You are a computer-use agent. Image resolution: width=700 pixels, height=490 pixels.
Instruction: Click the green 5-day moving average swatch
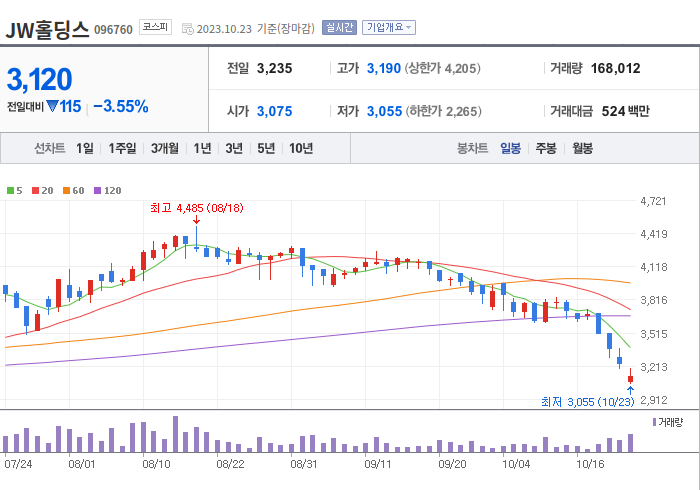[10, 191]
